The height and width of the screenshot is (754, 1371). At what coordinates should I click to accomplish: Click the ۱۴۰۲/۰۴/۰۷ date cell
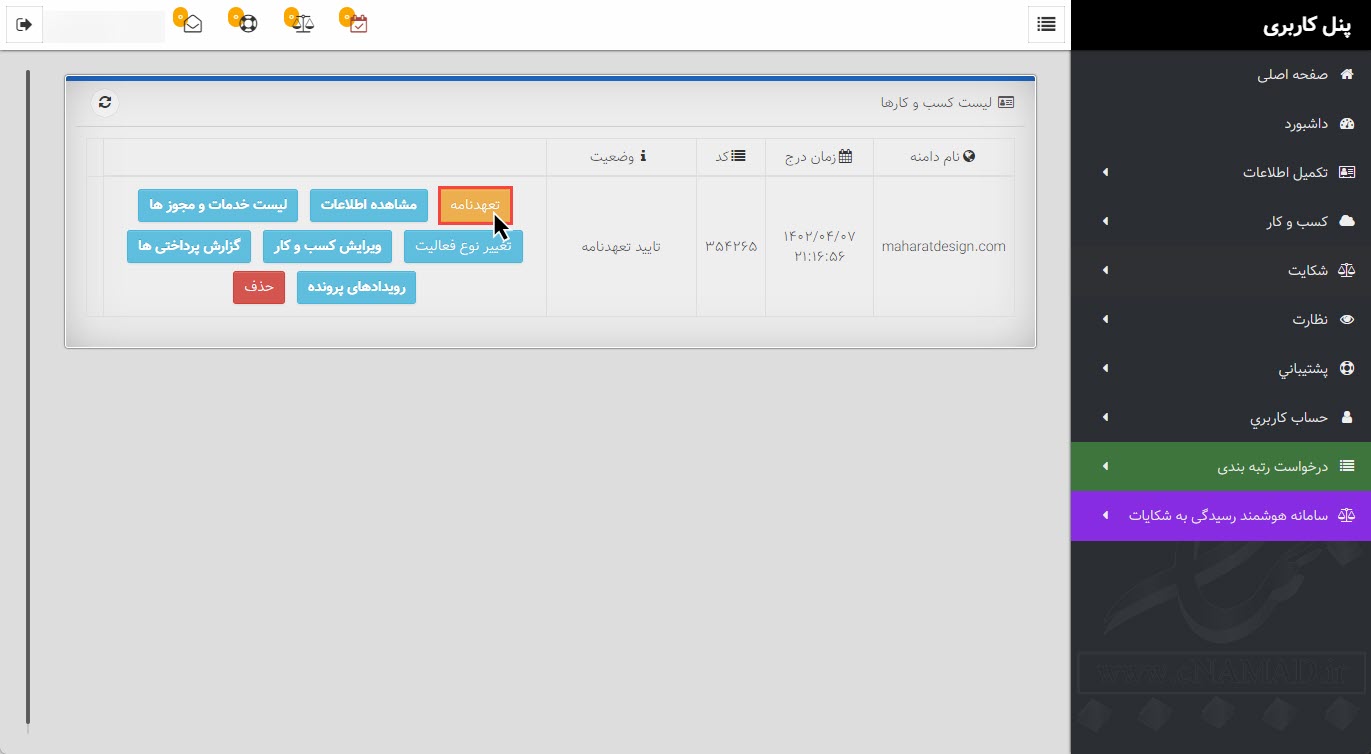(819, 246)
